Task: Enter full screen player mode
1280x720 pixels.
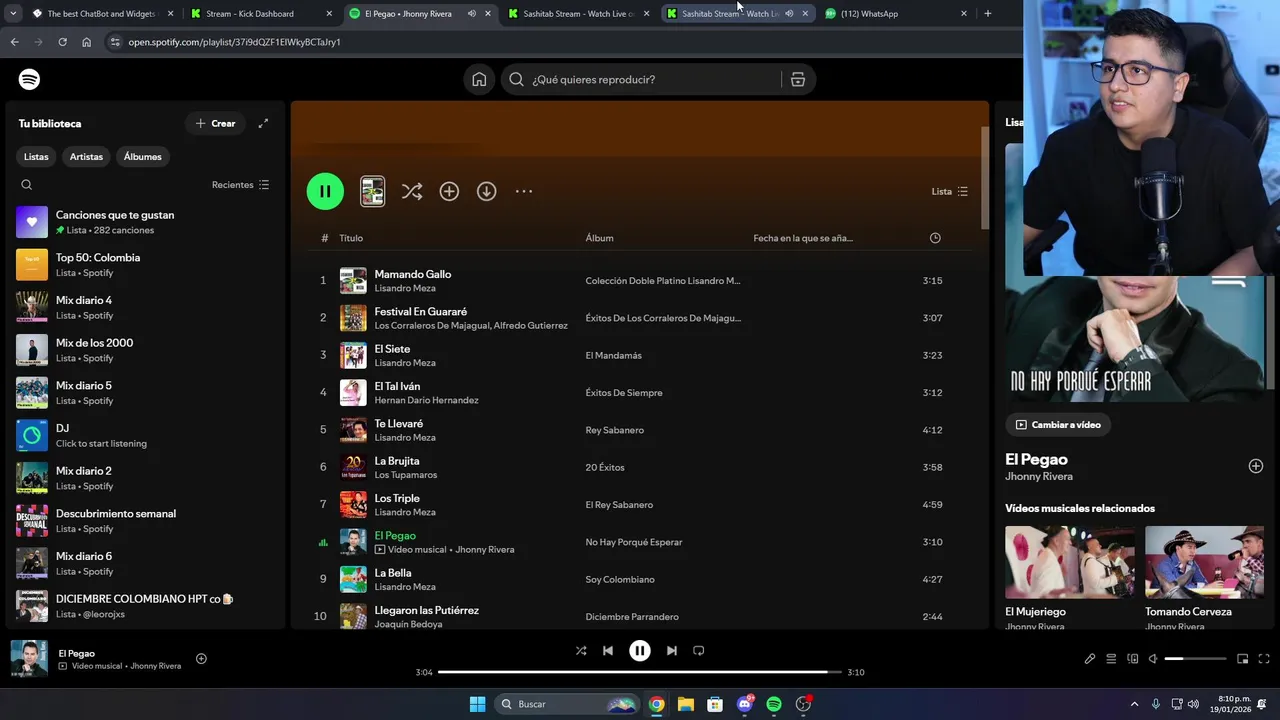Action: tap(1264, 659)
